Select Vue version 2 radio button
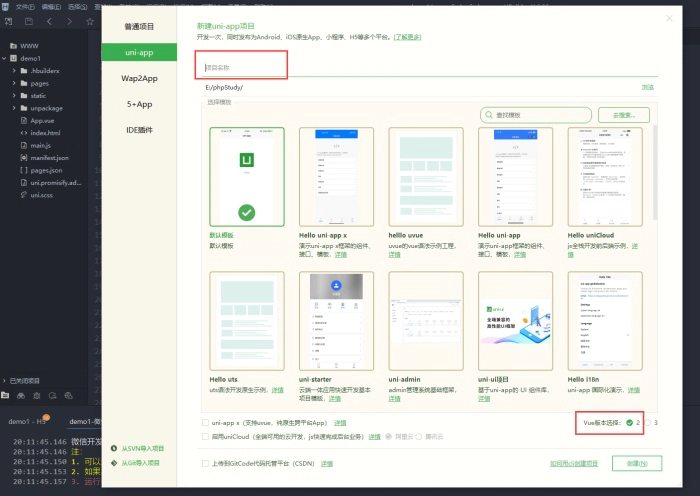The width and height of the screenshot is (700, 496). click(629, 422)
